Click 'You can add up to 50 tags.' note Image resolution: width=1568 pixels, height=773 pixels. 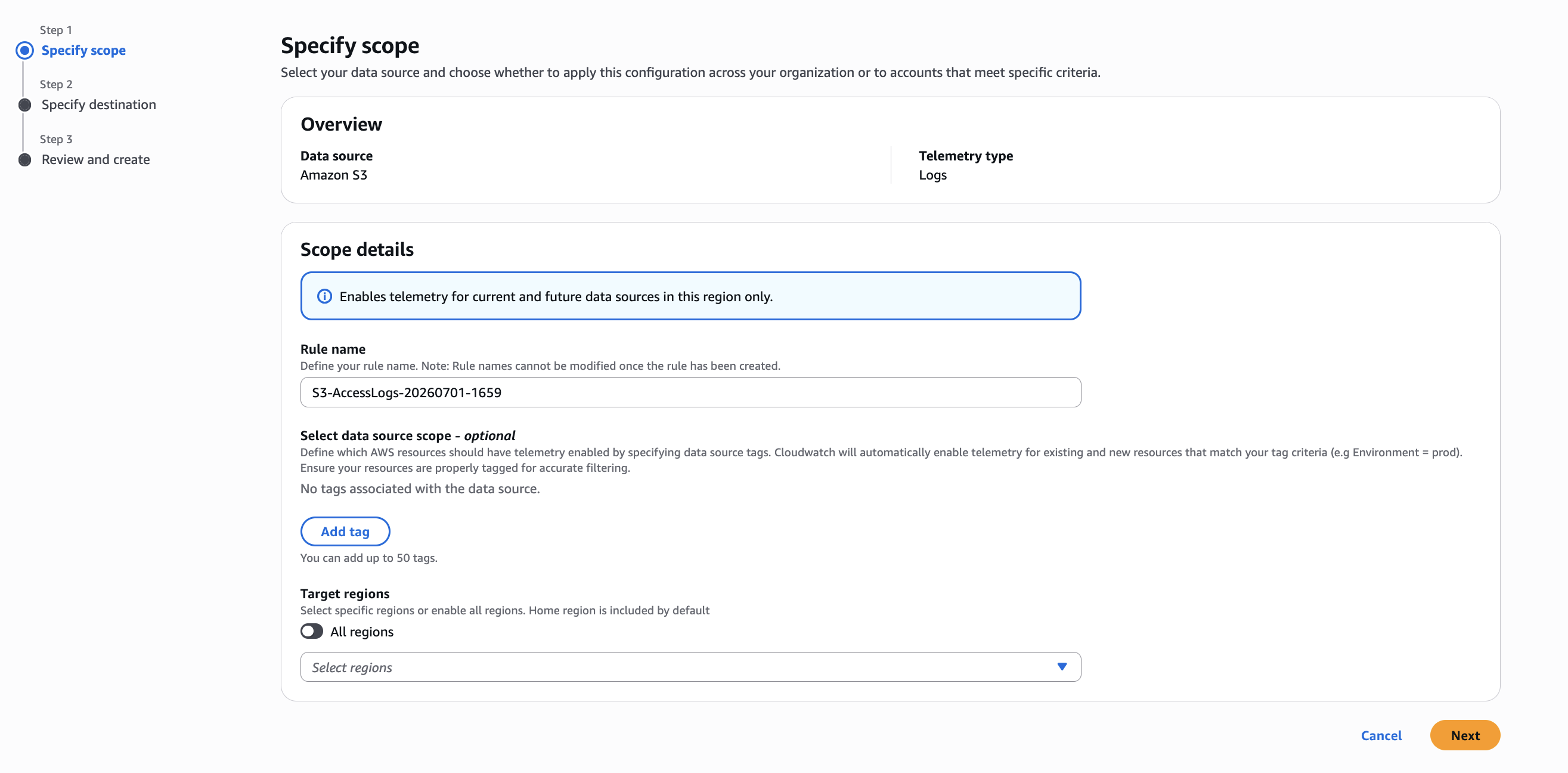[x=369, y=558]
